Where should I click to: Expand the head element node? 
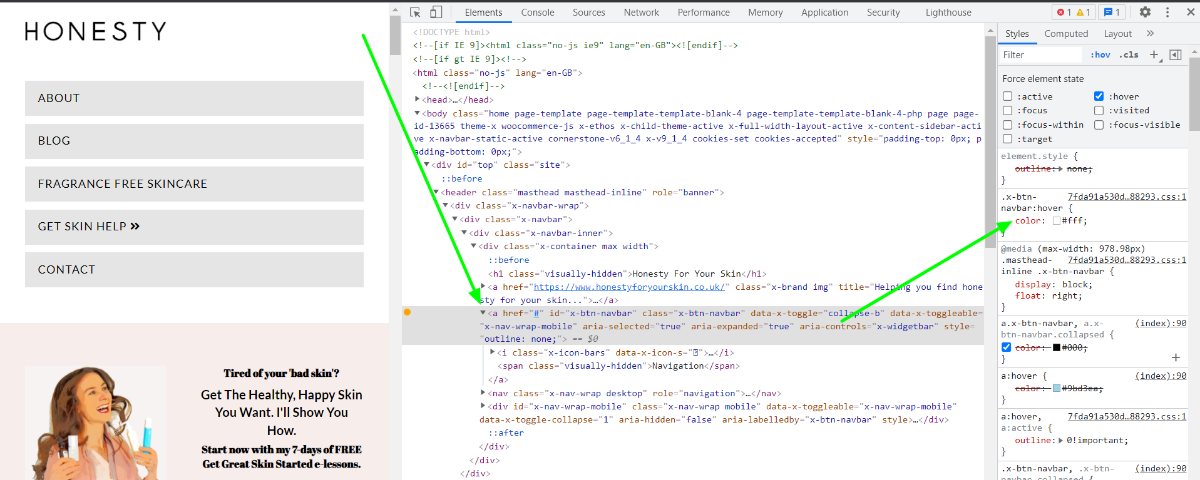[418, 100]
